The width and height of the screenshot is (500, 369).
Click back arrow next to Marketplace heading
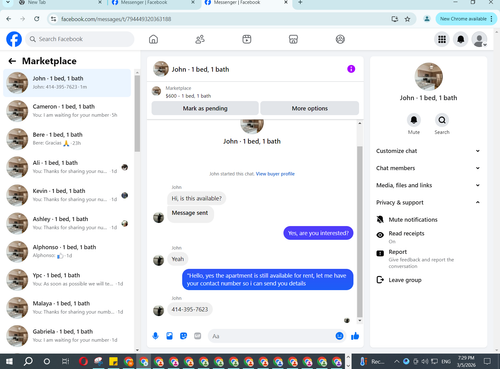[12, 61]
